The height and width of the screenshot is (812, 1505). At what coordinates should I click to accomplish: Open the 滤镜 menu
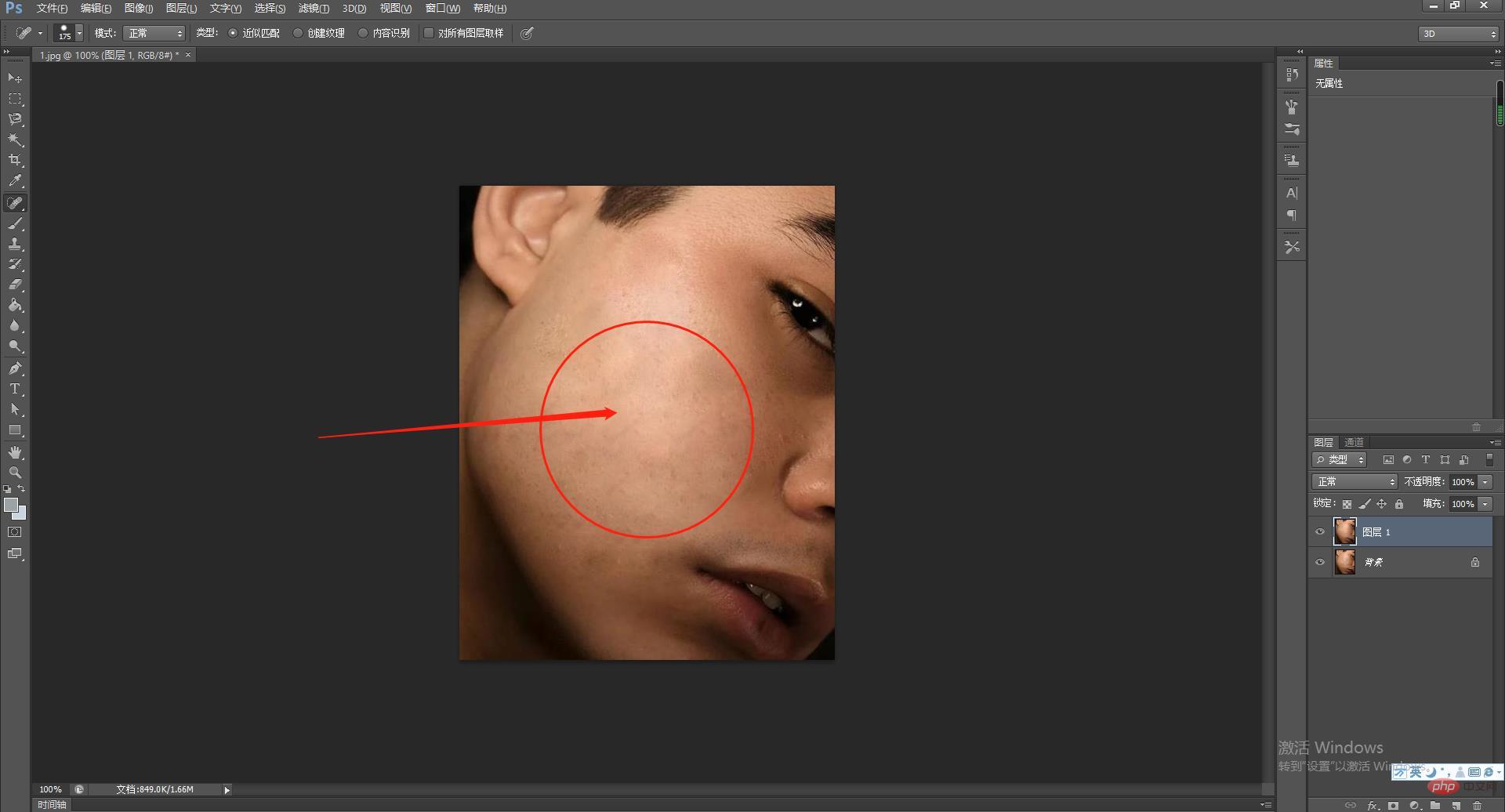coord(314,8)
